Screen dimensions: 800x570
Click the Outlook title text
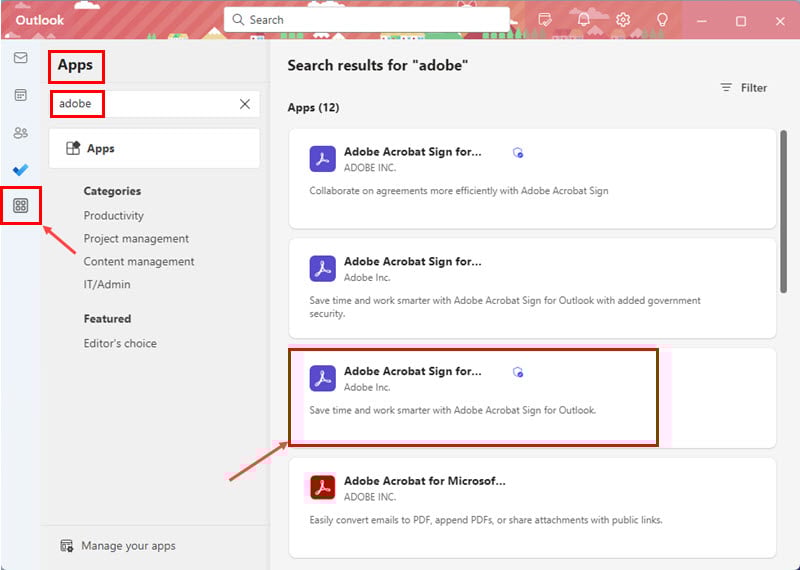(x=40, y=20)
